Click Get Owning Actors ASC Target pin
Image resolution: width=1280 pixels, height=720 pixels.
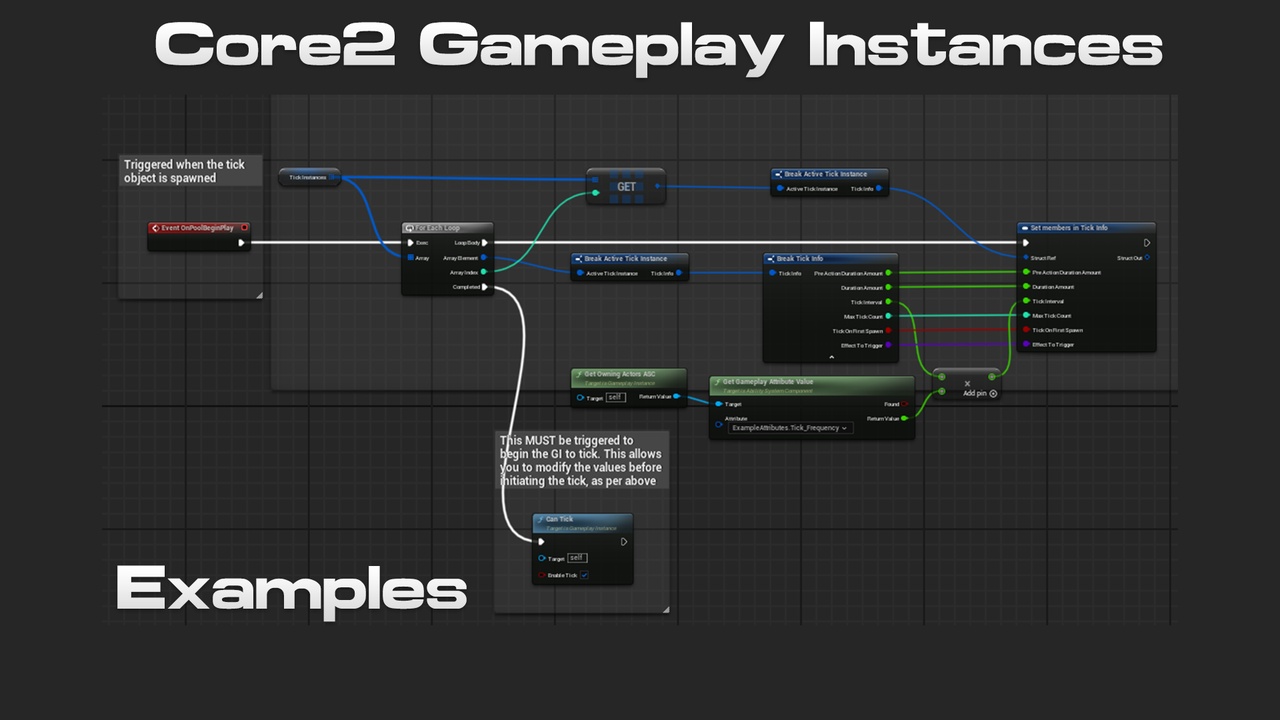tap(580, 397)
